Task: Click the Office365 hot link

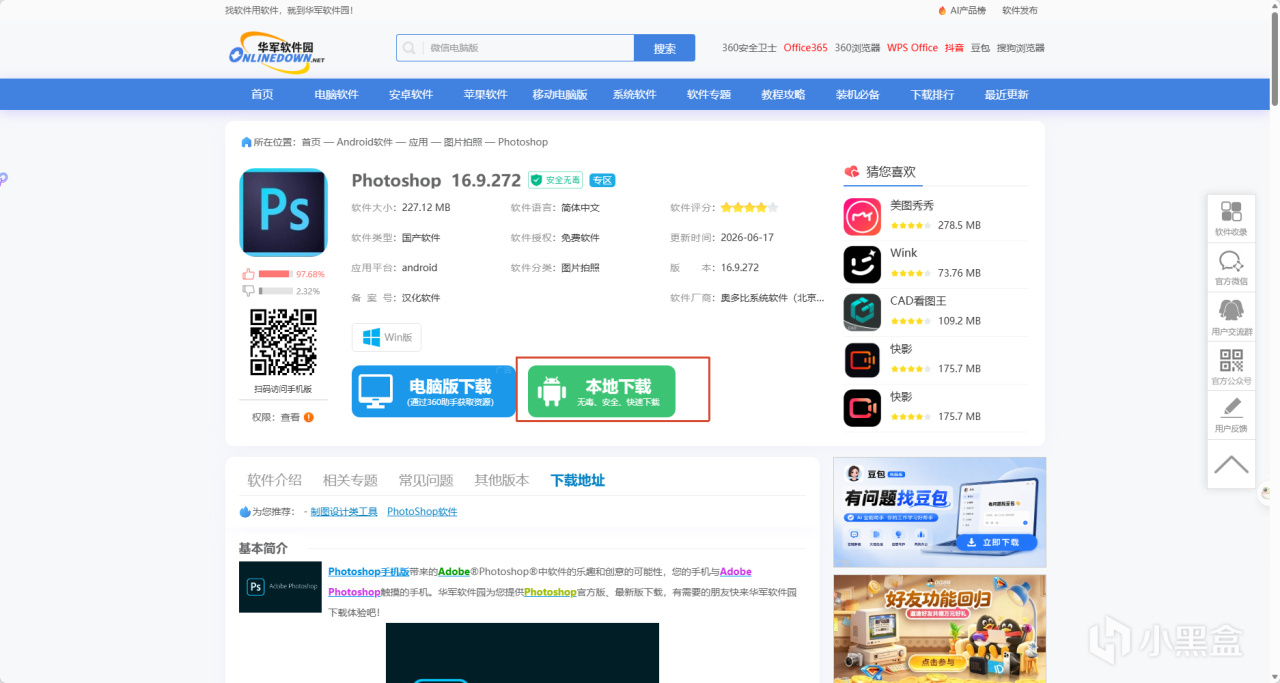Action: click(805, 48)
